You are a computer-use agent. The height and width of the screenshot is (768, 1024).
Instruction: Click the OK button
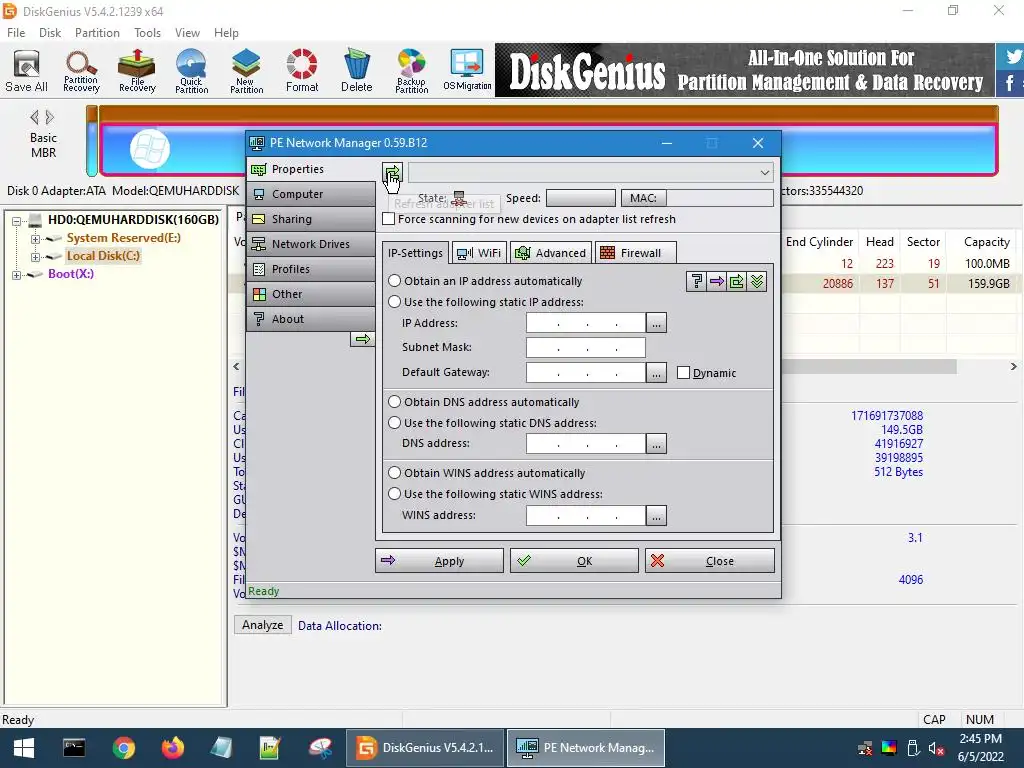coord(574,561)
